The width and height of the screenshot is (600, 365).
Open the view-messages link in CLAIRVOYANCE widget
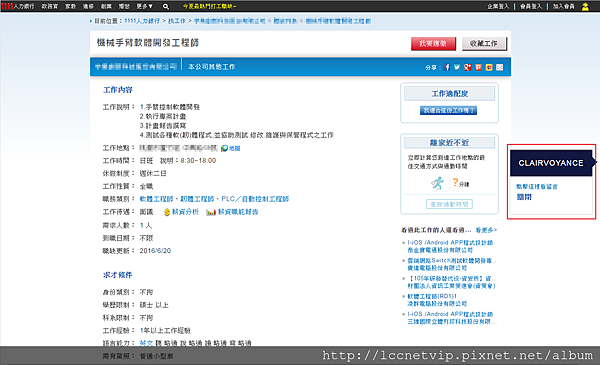(x=536, y=187)
